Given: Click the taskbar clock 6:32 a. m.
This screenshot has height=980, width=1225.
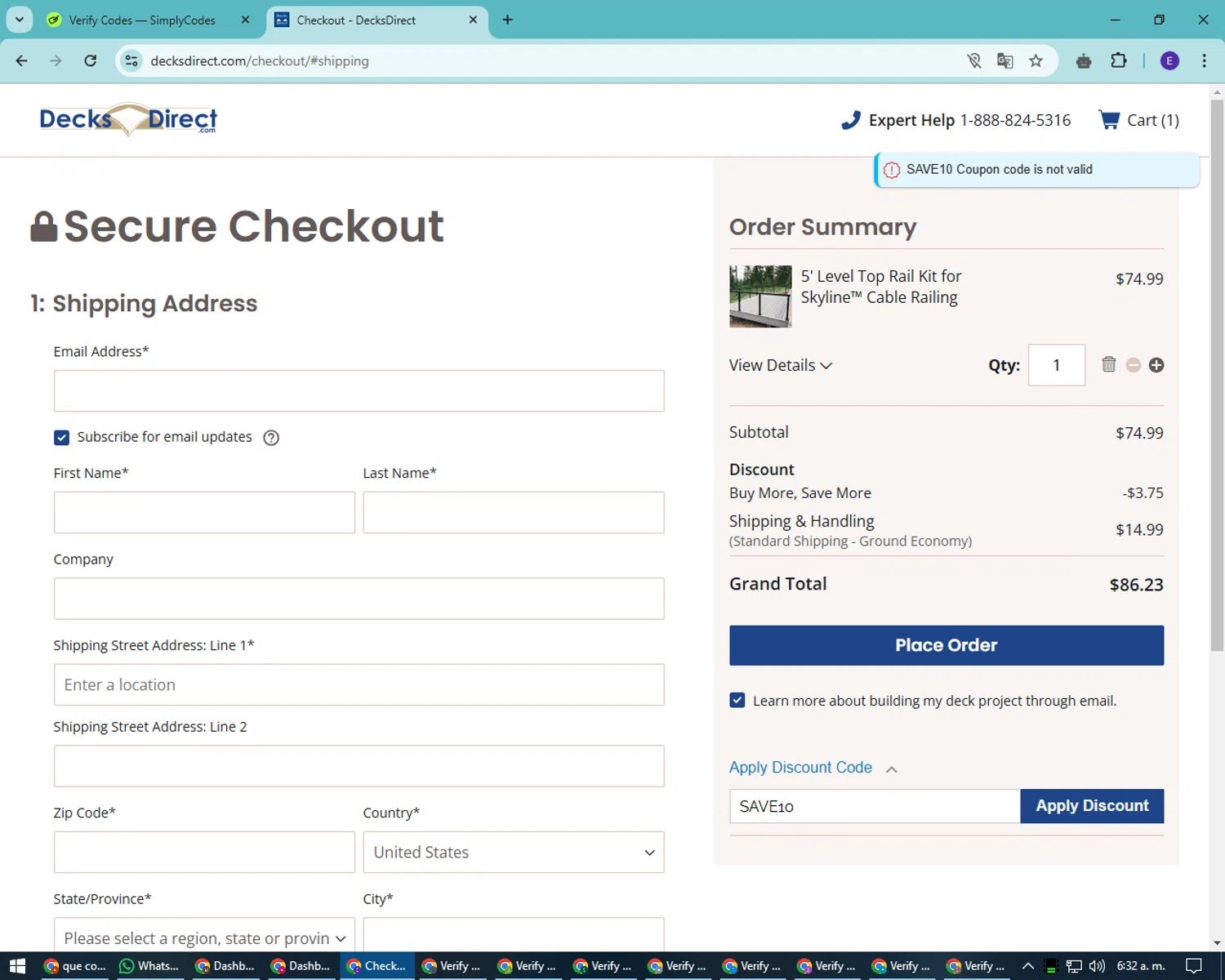Looking at the screenshot, I should [x=1141, y=966].
